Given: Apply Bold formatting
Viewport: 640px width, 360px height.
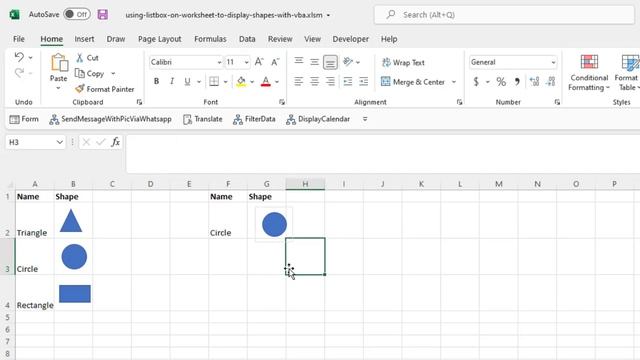Looking at the screenshot, I should pos(156,81).
